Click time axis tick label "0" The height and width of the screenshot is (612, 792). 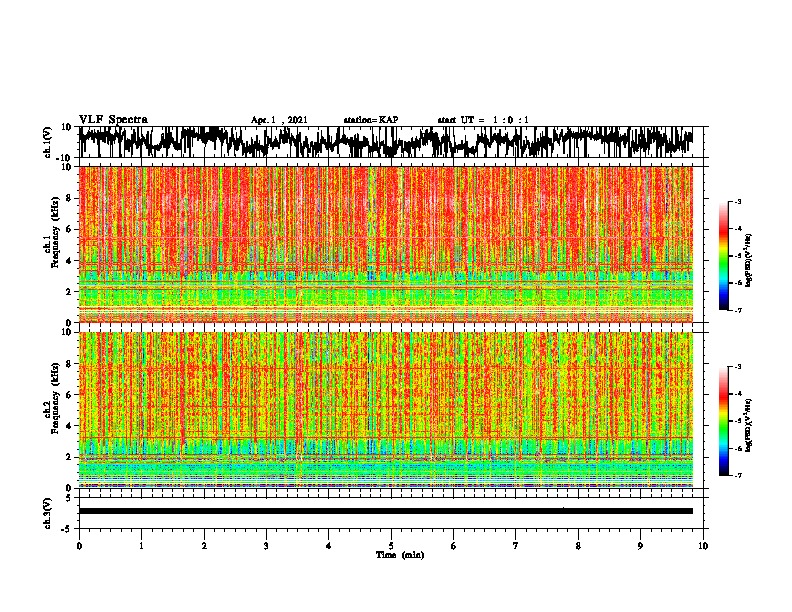(79, 546)
